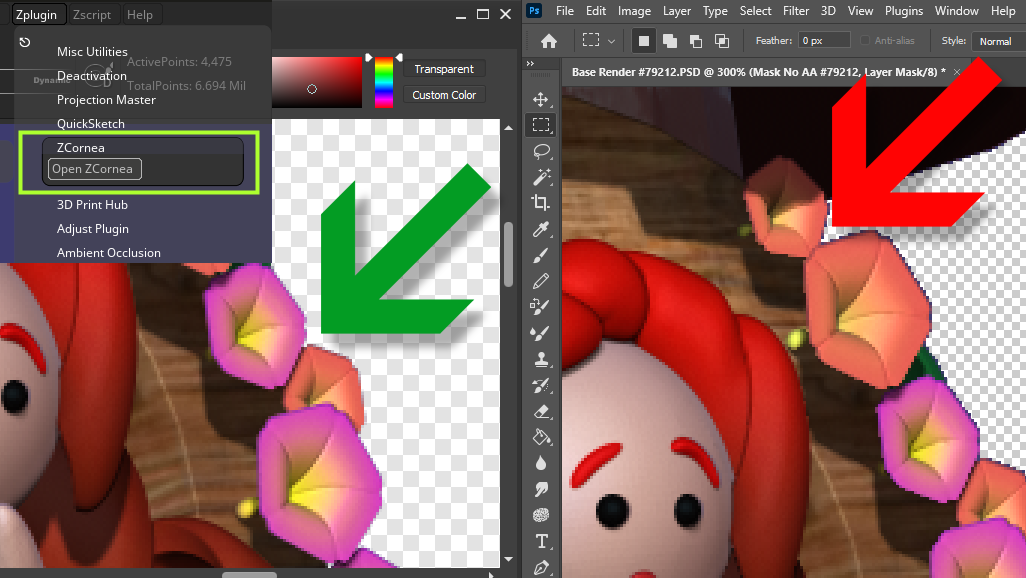Select the Brush tool
This screenshot has height=578, width=1026.
click(x=540, y=255)
